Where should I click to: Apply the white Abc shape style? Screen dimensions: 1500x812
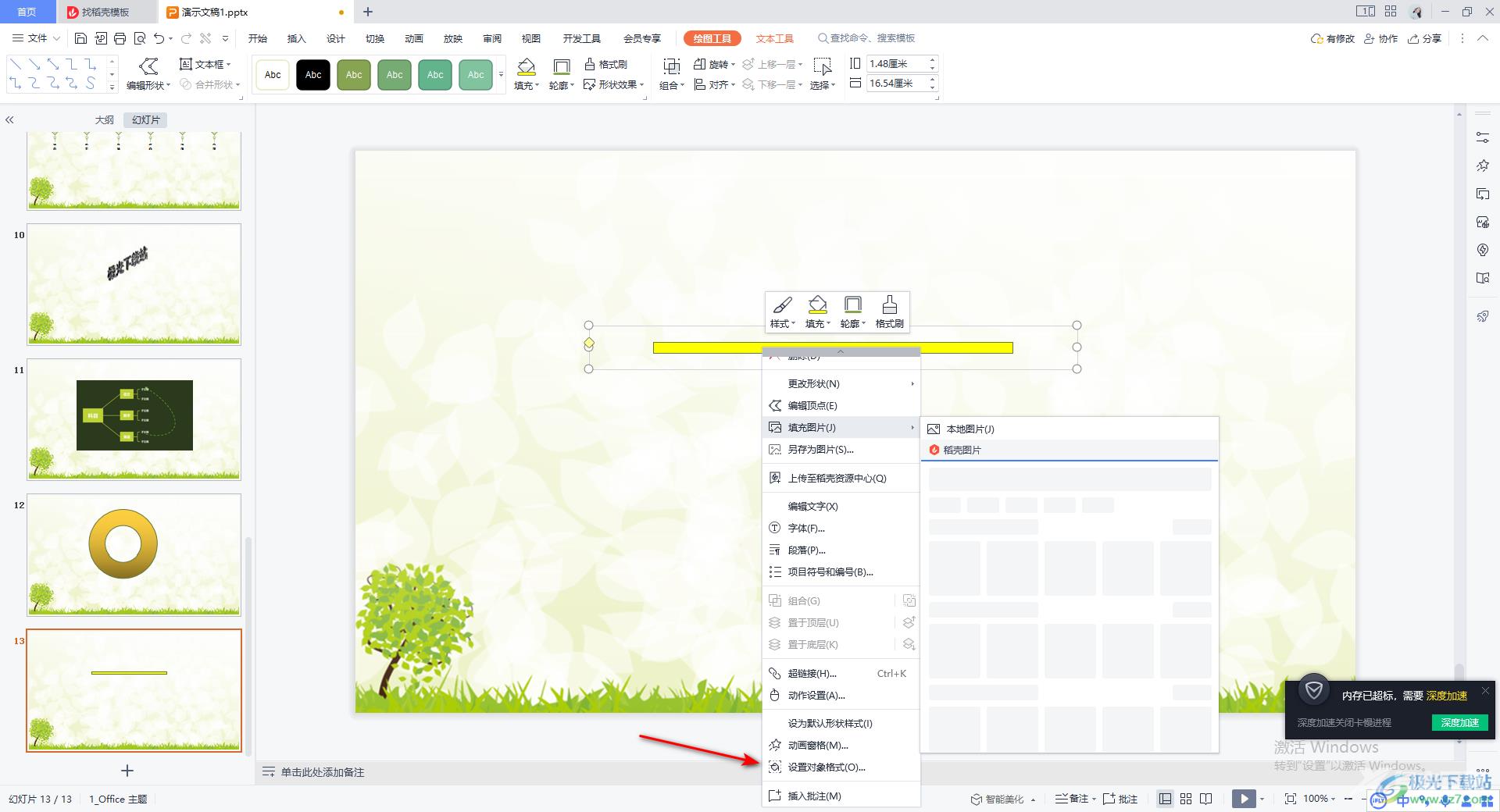(x=273, y=75)
